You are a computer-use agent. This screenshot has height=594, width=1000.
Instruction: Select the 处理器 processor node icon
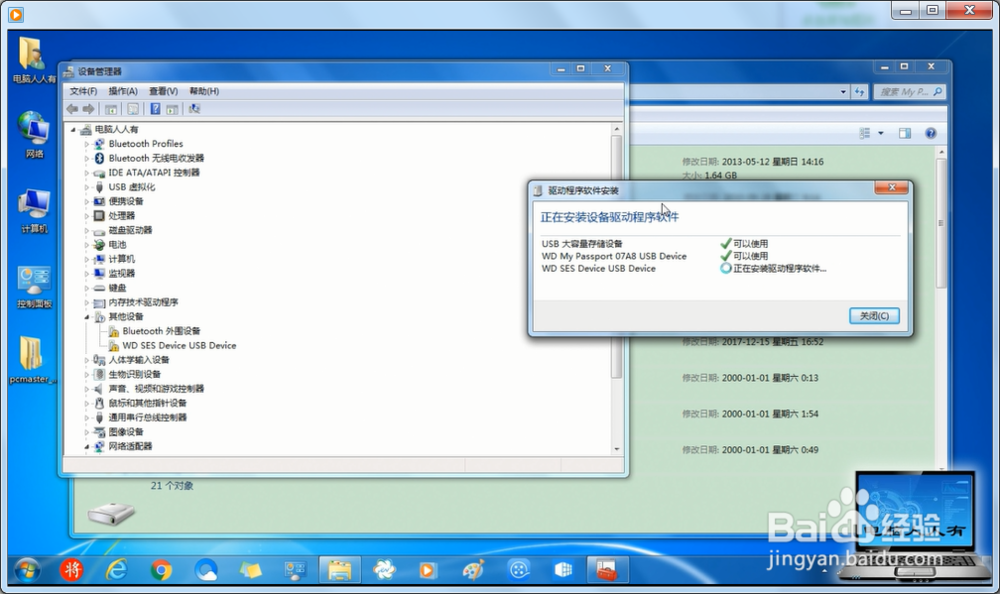click(99, 216)
